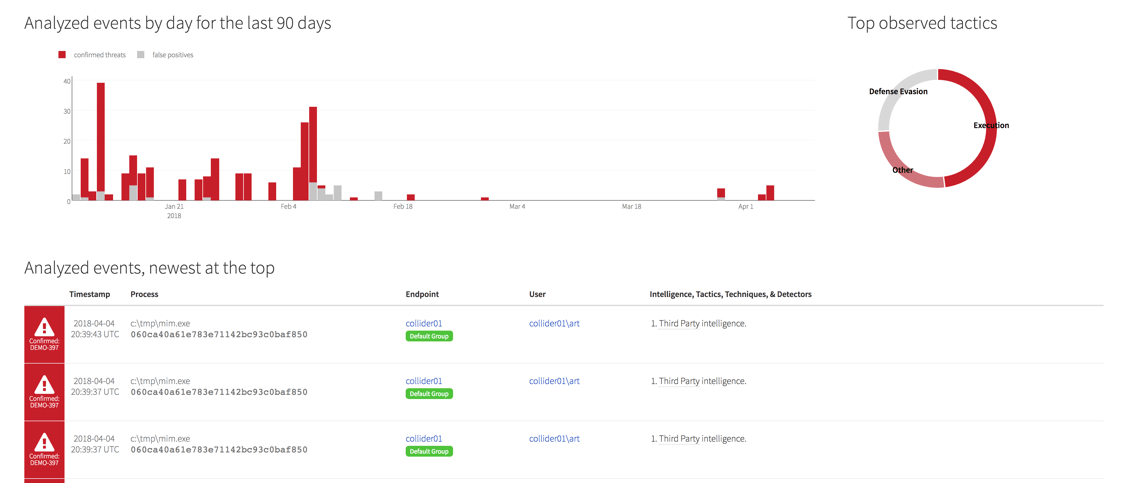Screen dimensions: 1128x483
Task: Click the second row's red warning triangle
Action: click(44, 385)
